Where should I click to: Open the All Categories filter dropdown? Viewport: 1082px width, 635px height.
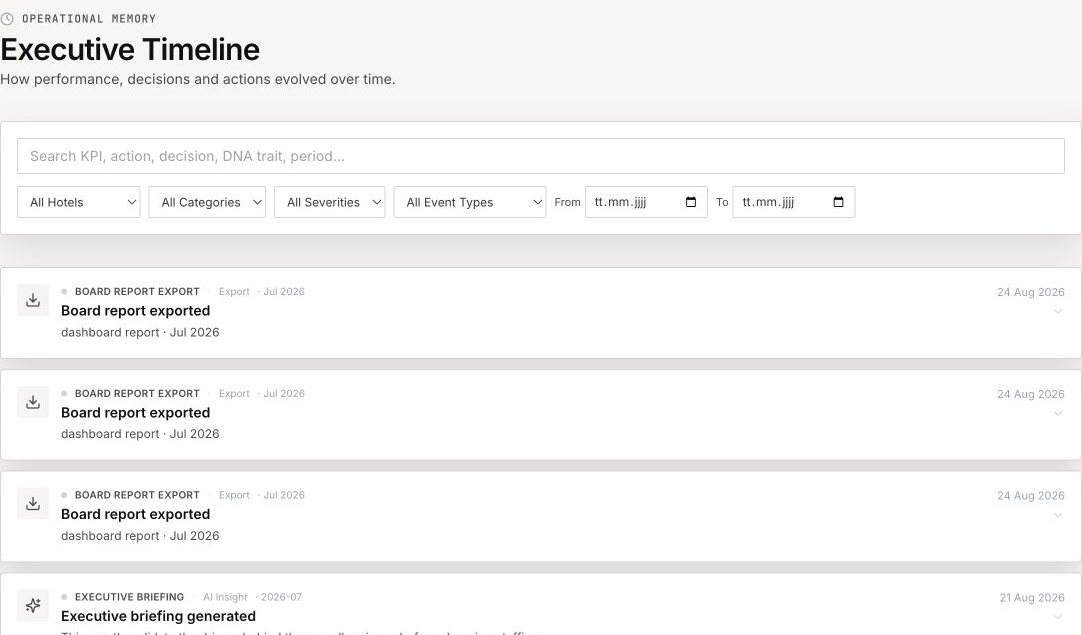tap(207, 202)
